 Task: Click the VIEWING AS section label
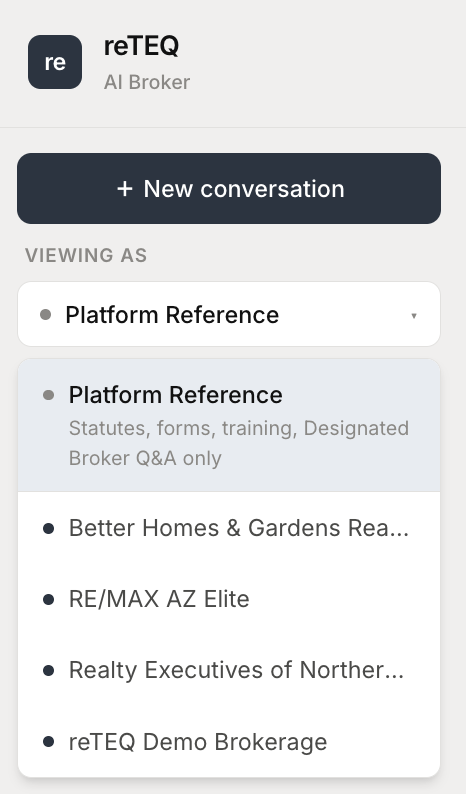[86, 255]
